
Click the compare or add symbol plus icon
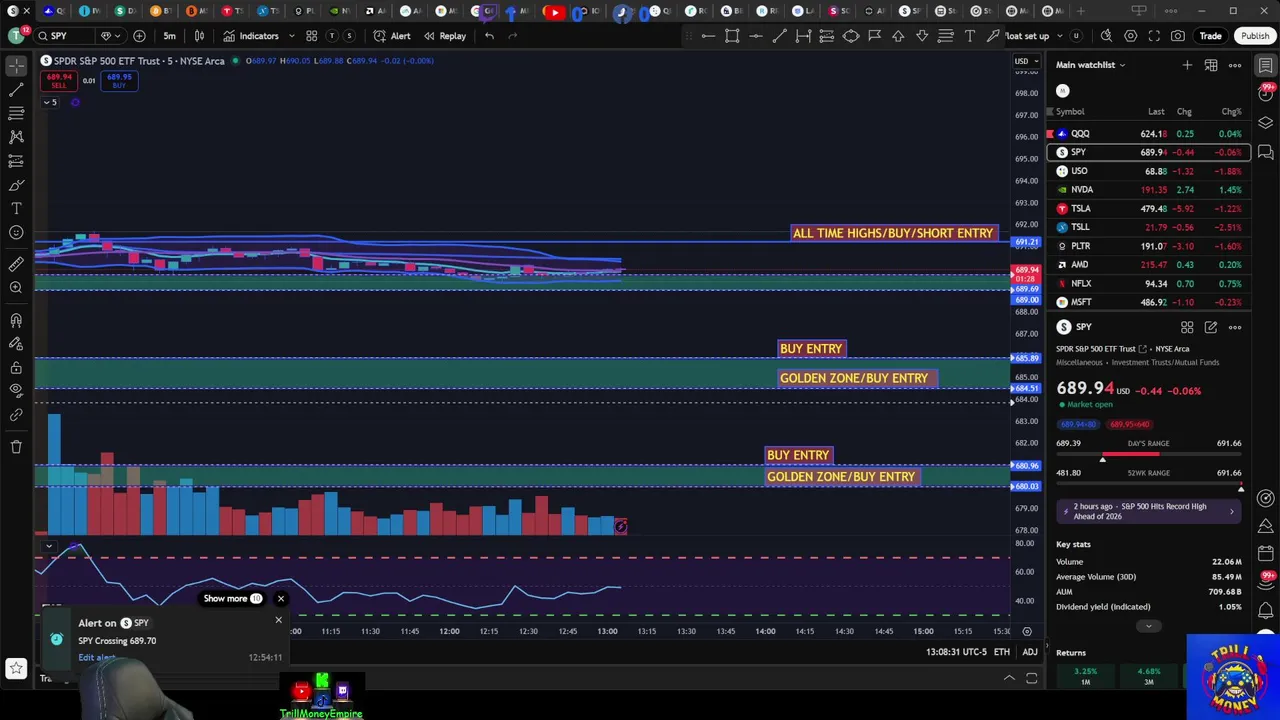pos(139,36)
